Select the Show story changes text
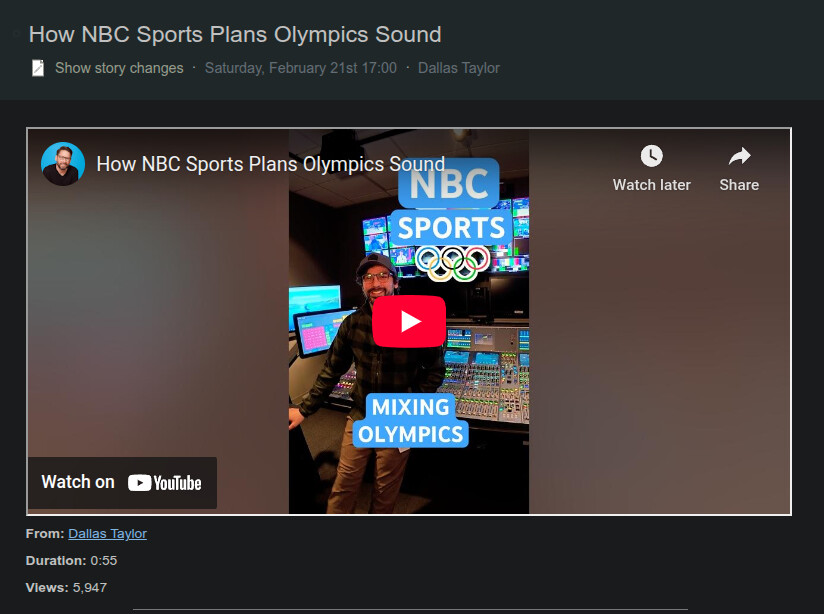 click(119, 68)
